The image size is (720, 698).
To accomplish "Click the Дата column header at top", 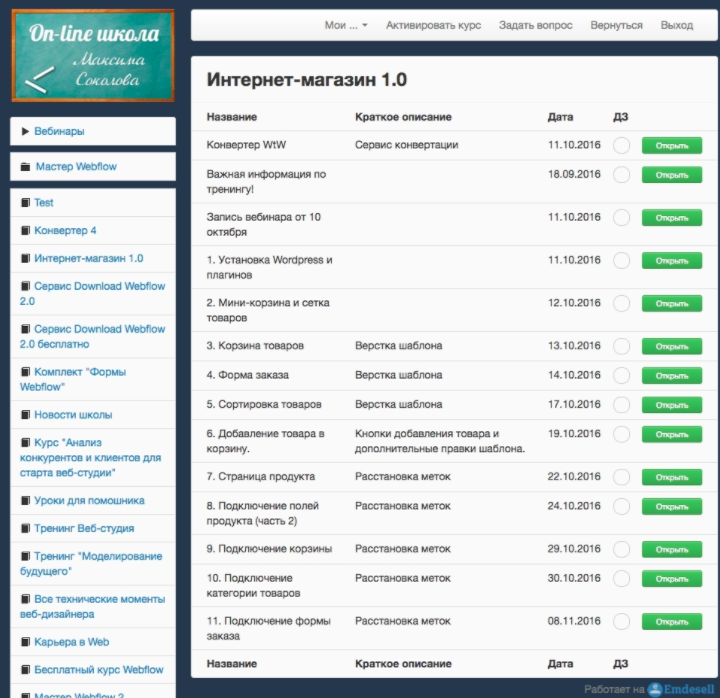I will coord(560,117).
